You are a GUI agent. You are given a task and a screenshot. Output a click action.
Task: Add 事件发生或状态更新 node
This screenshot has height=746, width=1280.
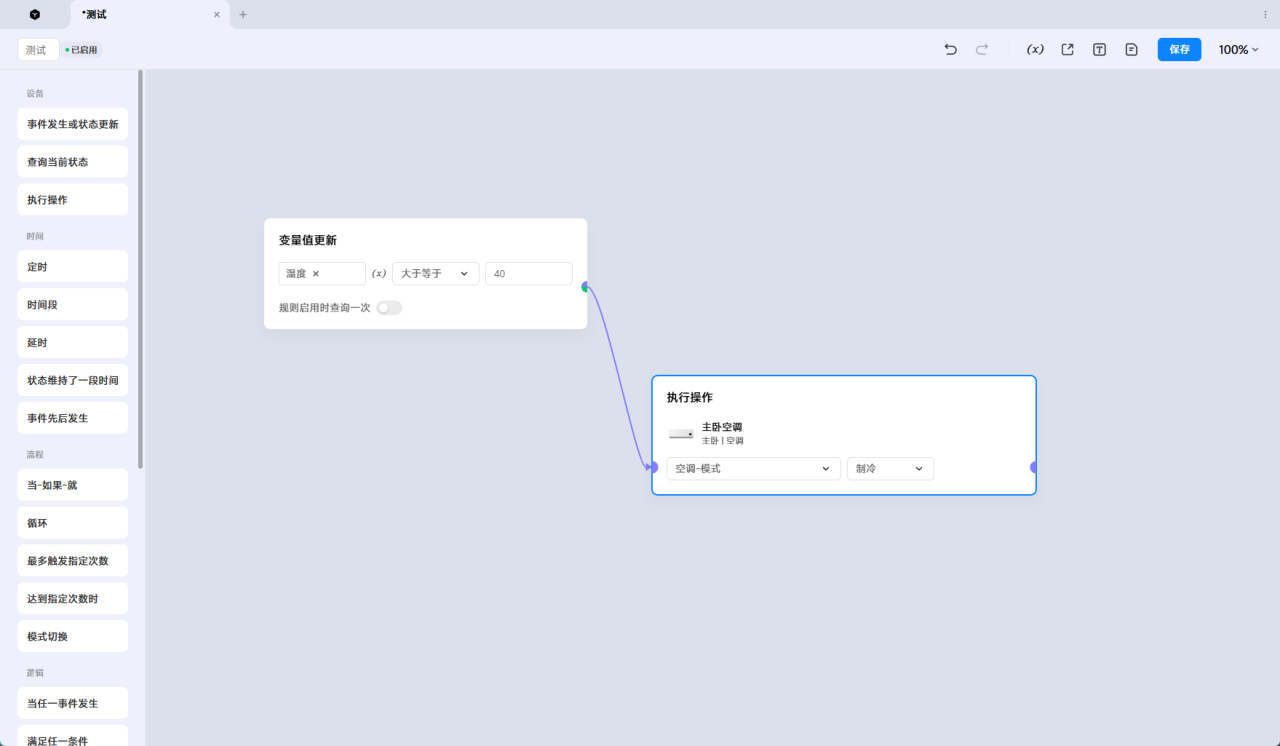pyautogui.click(x=73, y=124)
